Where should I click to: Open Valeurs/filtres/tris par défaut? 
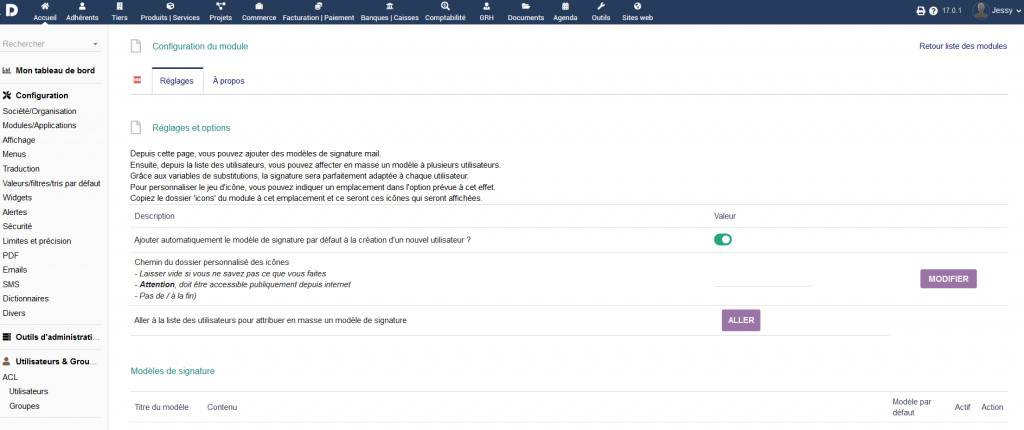(52, 184)
